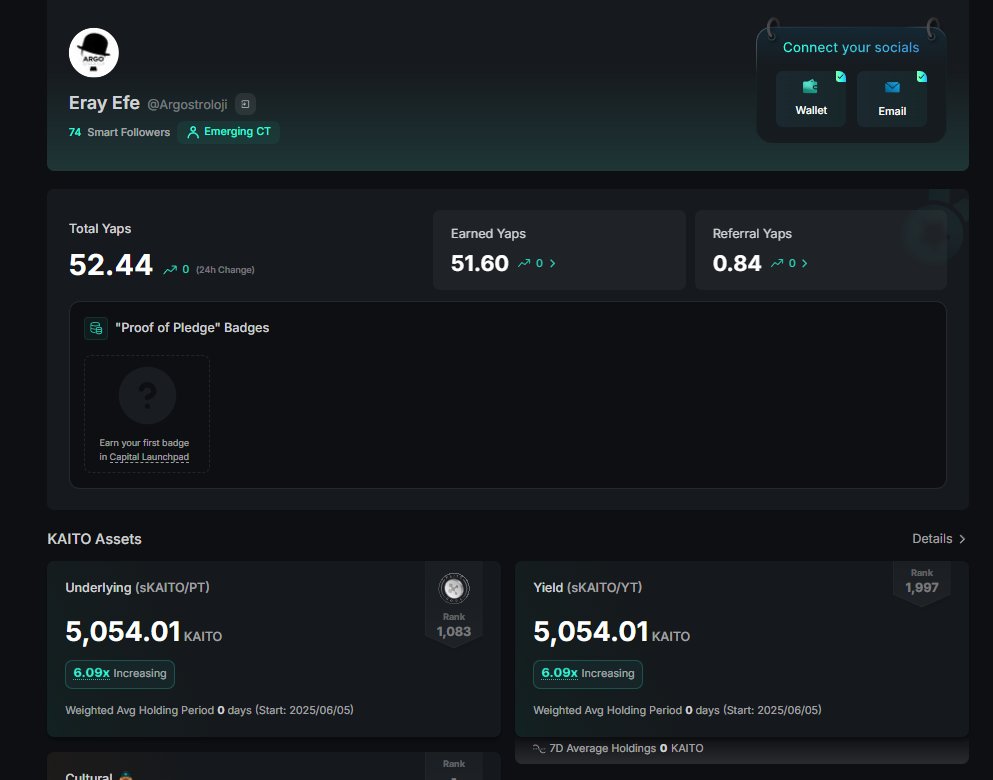Click the Yield (sKAITO/YT) heading
Screen dimensions: 993x780
[x=588, y=588]
